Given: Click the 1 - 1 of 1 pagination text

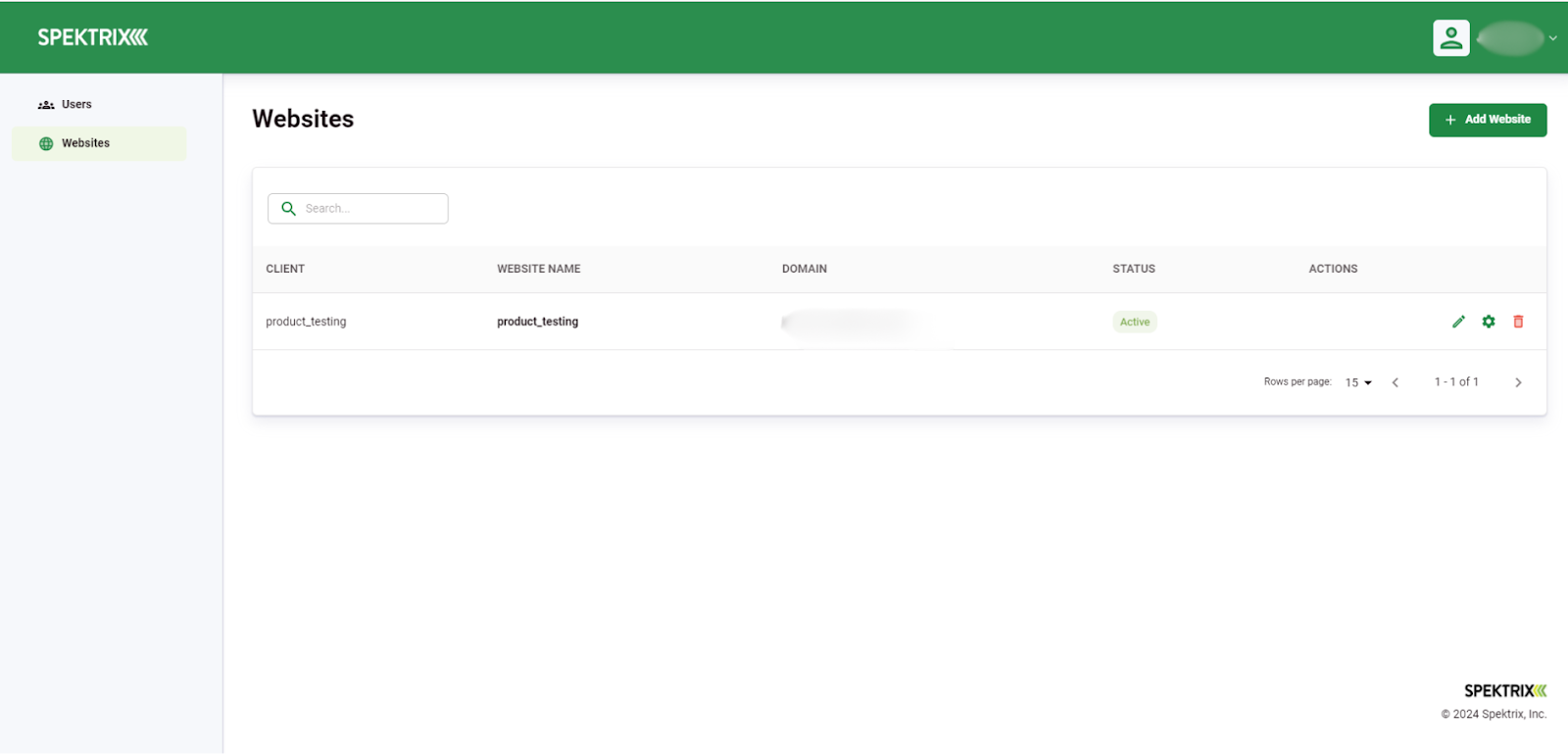Looking at the screenshot, I should click(x=1456, y=382).
